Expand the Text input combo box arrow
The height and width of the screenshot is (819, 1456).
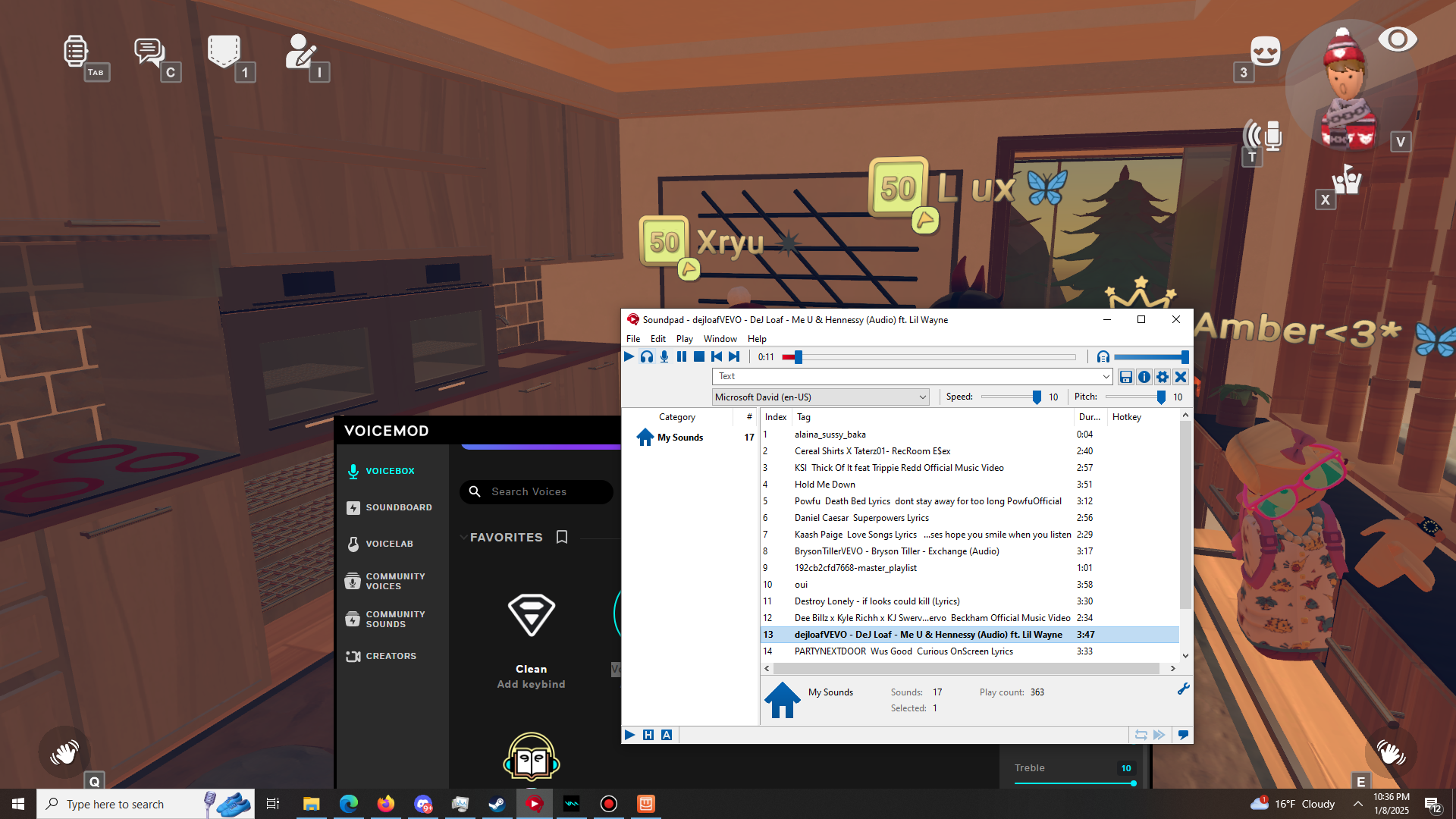tap(1106, 377)
